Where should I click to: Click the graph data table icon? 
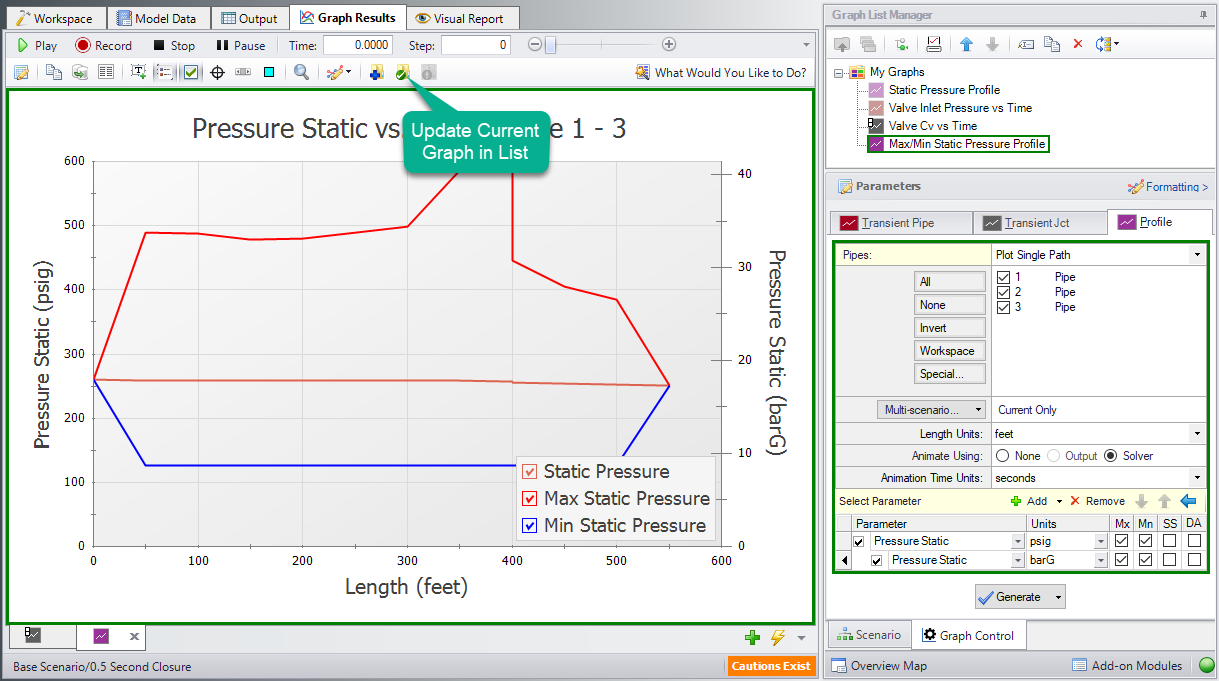(105, 72)
